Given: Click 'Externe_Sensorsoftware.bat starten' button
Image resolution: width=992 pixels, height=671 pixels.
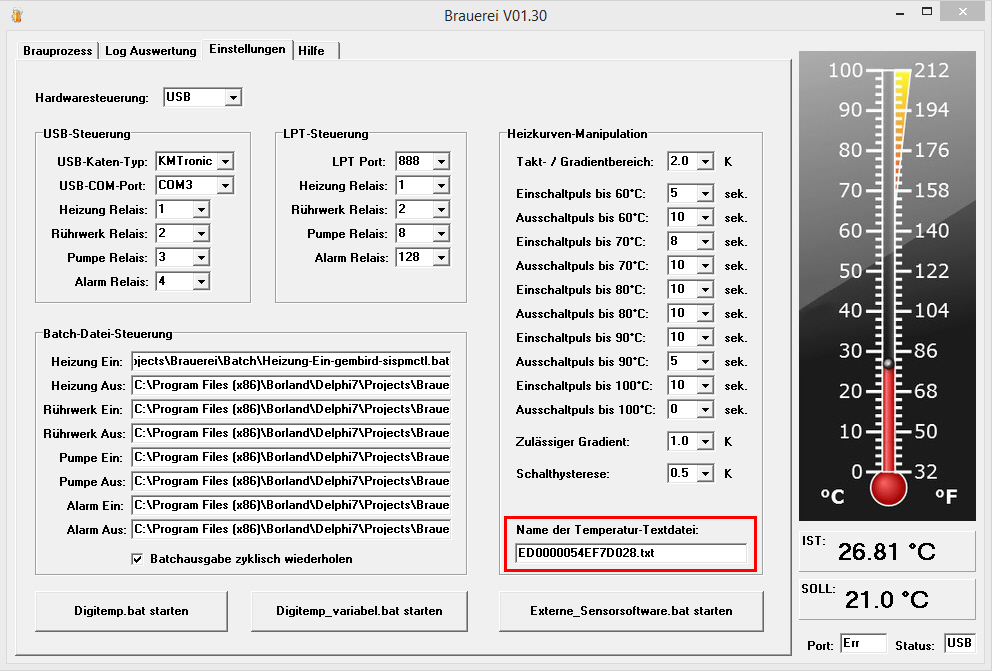Looking at the screenshot, I should point(630,610).
